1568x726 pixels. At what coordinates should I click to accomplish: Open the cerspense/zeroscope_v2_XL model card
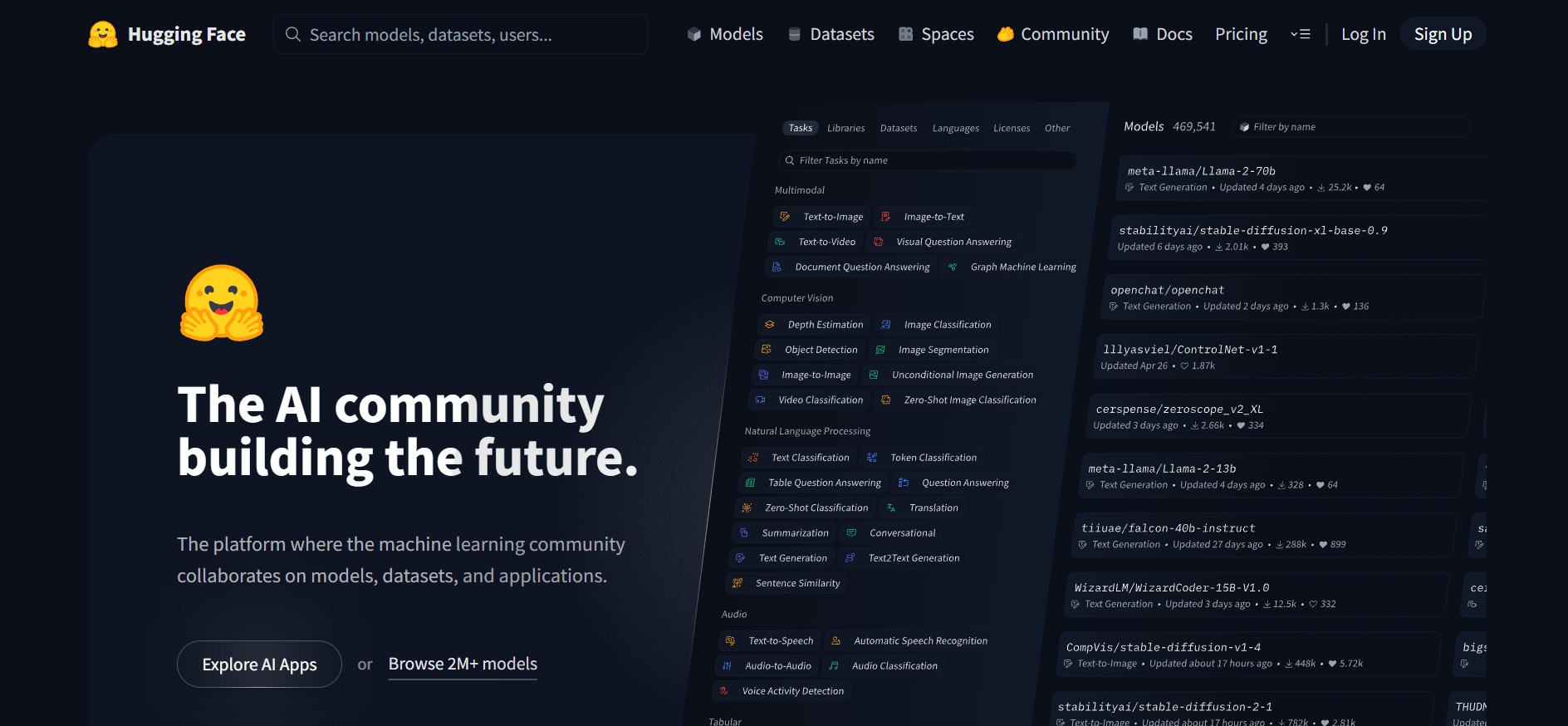[1279, 417]
